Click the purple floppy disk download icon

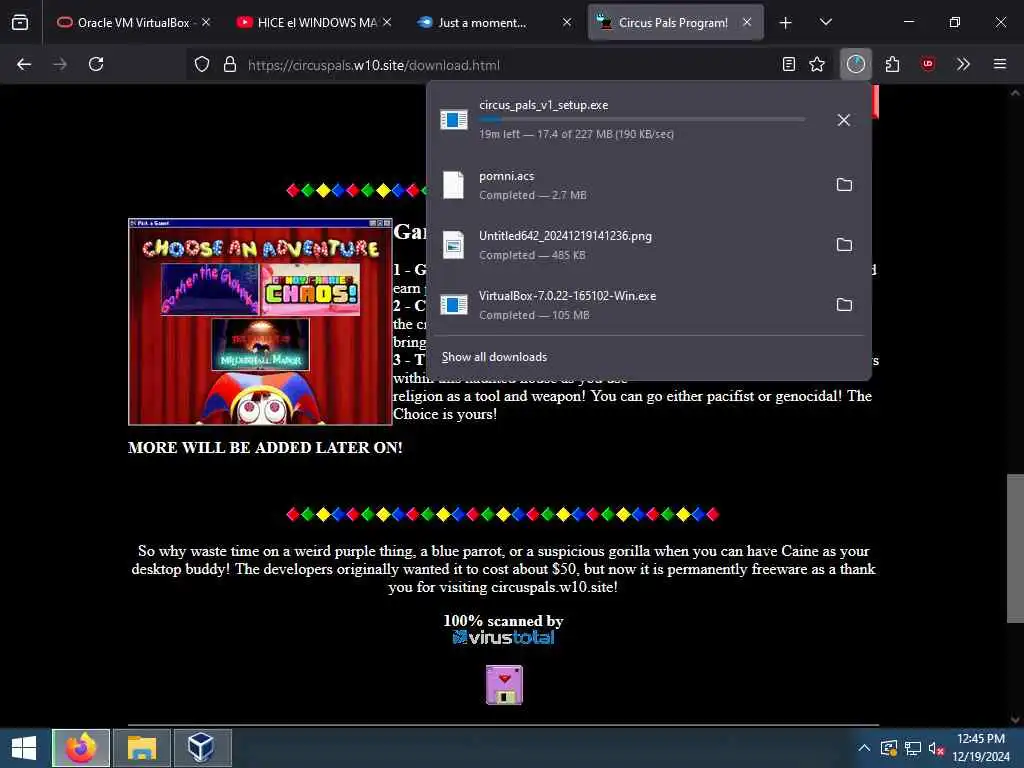(504, 685)
